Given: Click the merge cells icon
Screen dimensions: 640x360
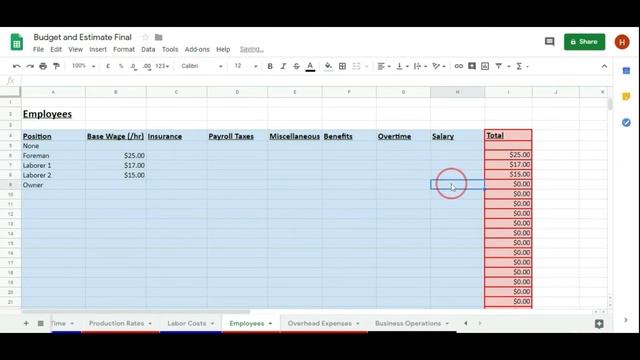Looking at the screenshot, I should tap(356, 66).
